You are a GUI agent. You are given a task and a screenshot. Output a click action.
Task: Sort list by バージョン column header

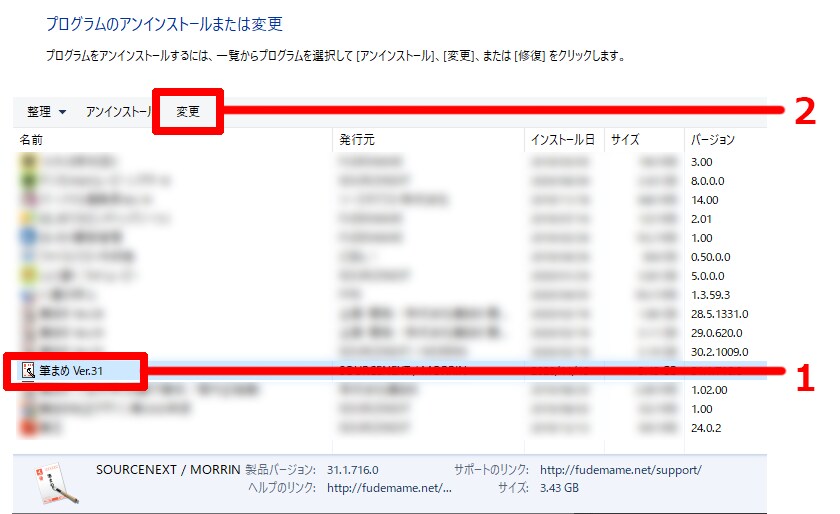coord(725,140)
